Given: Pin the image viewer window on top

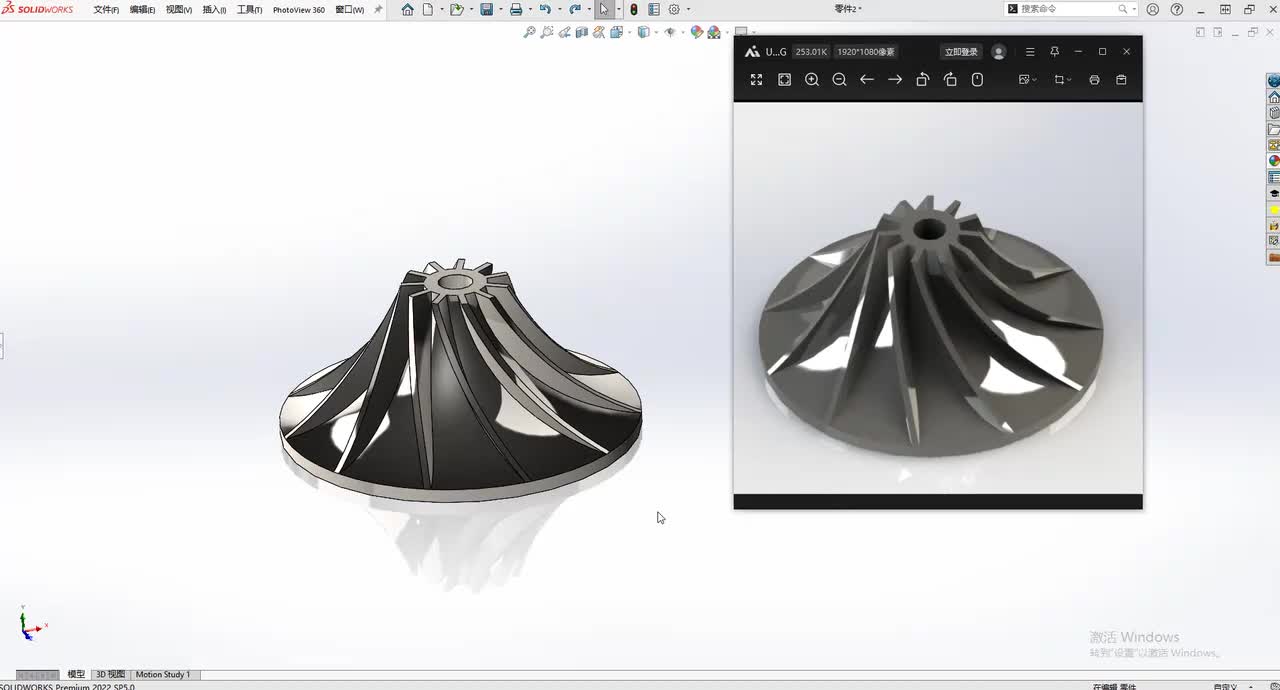Looking at the screenshot, I should coord(1054,52).
